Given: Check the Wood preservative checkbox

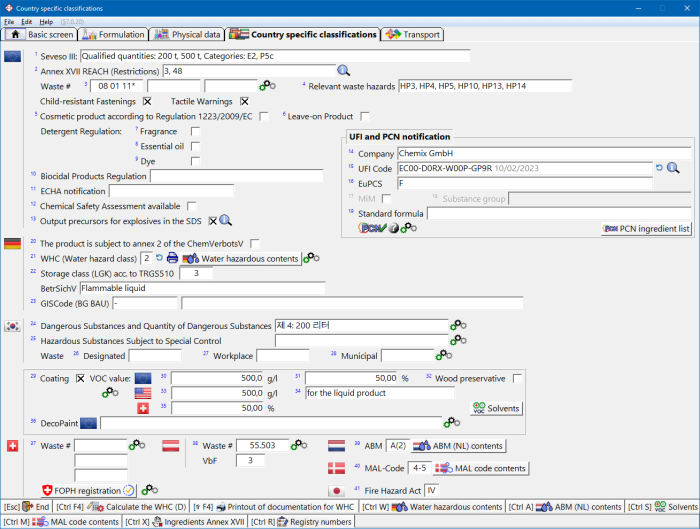Looking at the screenshot, I should (x=518, y=378).
